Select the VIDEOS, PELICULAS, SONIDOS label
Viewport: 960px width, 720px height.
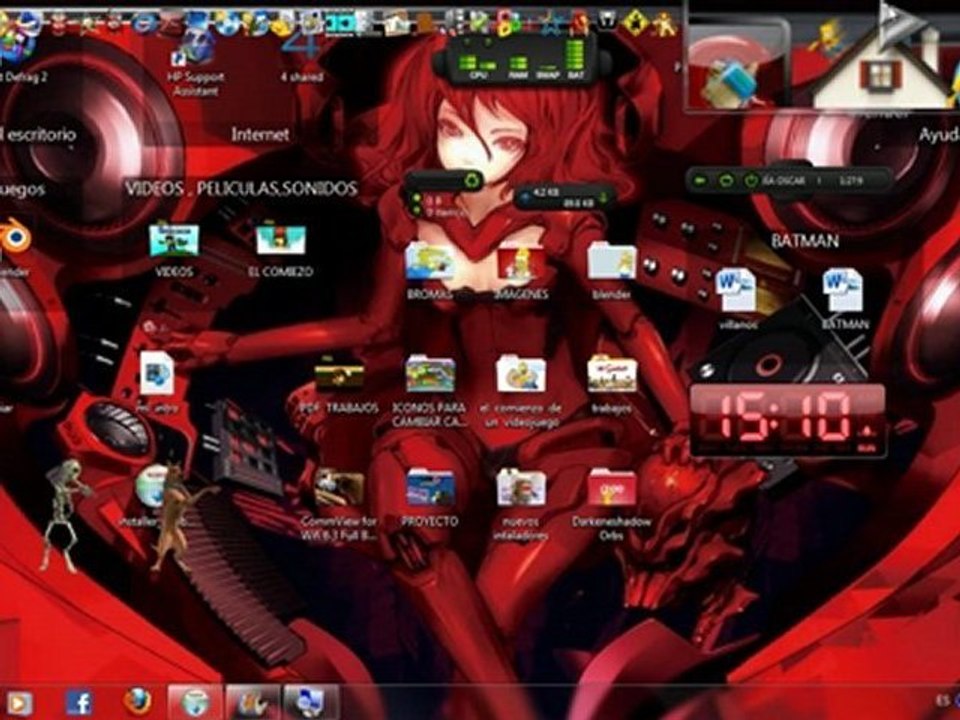[x=241, y=188]
